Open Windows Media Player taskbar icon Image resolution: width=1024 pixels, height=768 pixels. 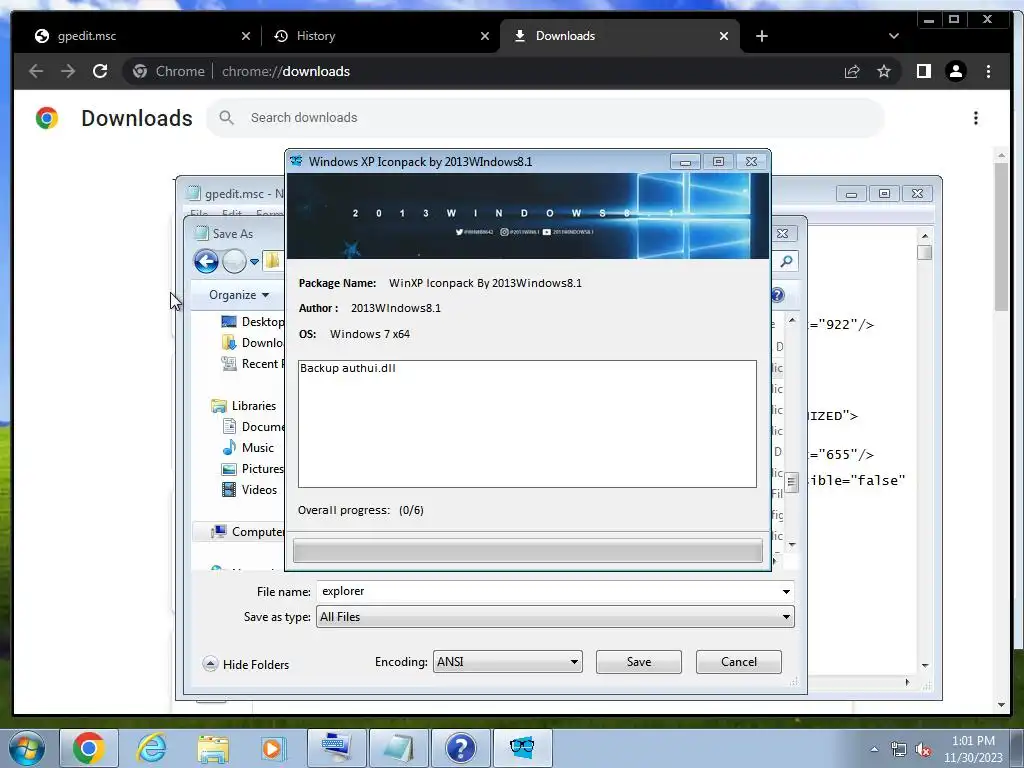[x=272, y=748]
